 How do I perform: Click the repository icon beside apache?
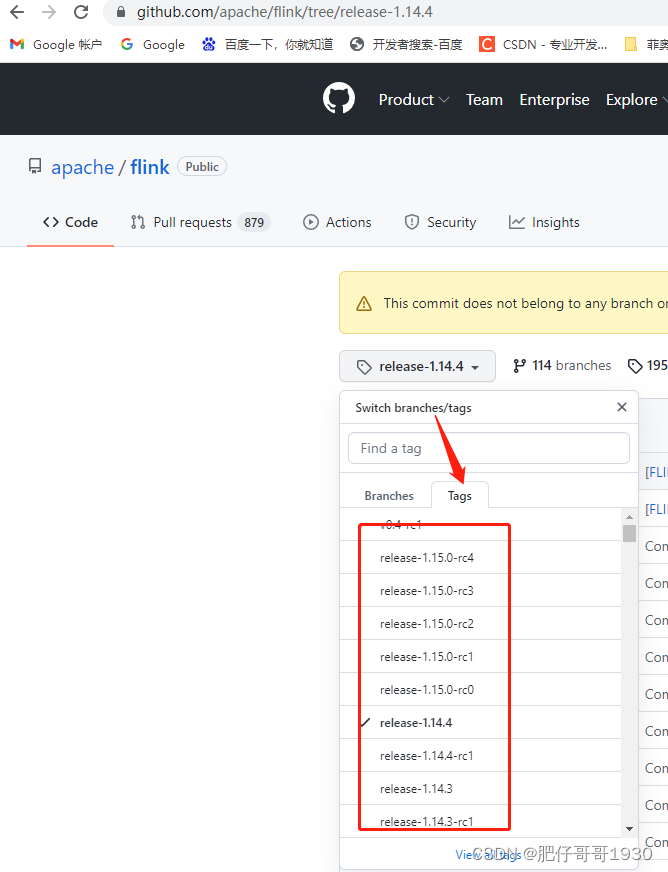pos(35,166)
